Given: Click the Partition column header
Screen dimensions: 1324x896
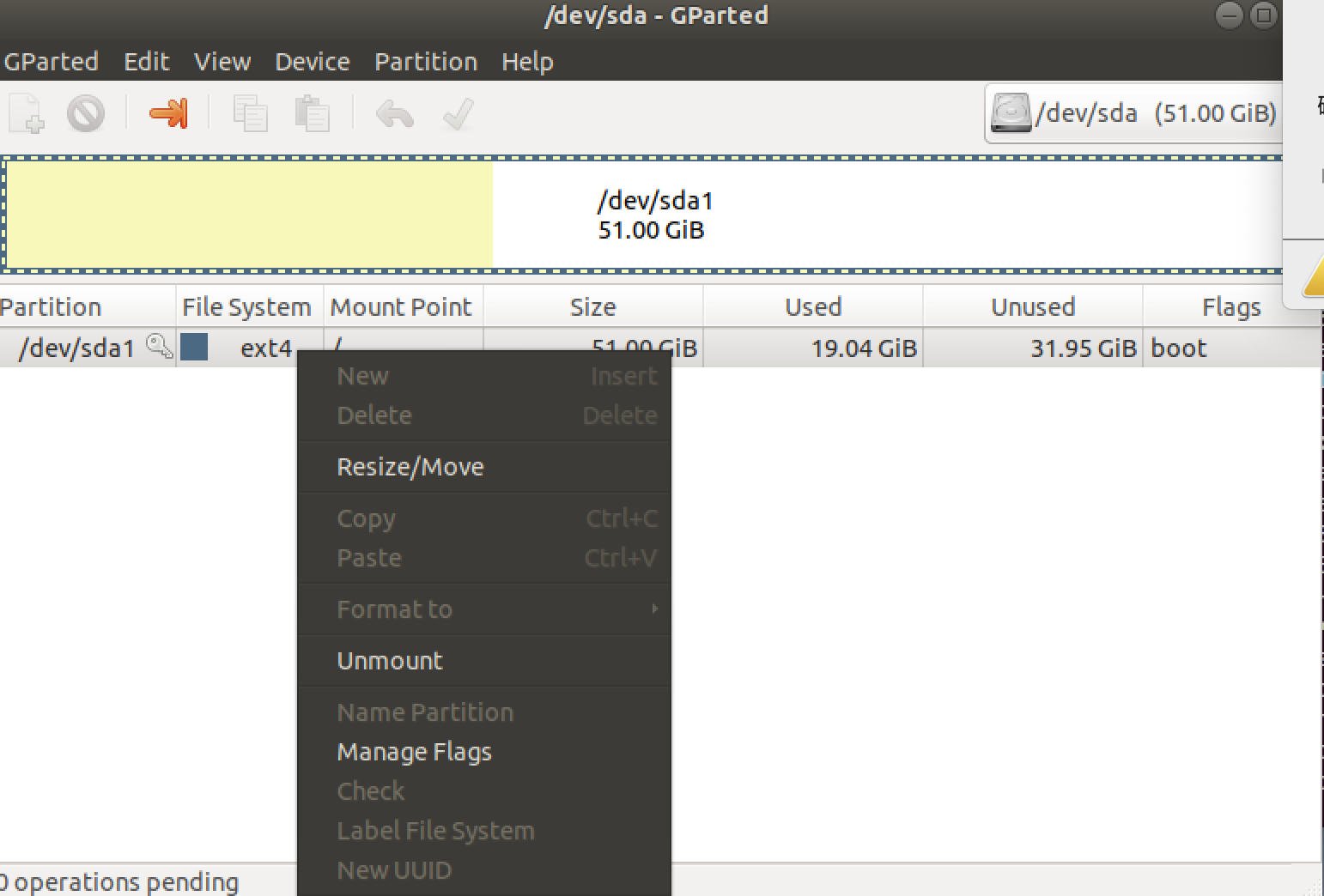Looking at the screenshot, I should coord(88,307).
